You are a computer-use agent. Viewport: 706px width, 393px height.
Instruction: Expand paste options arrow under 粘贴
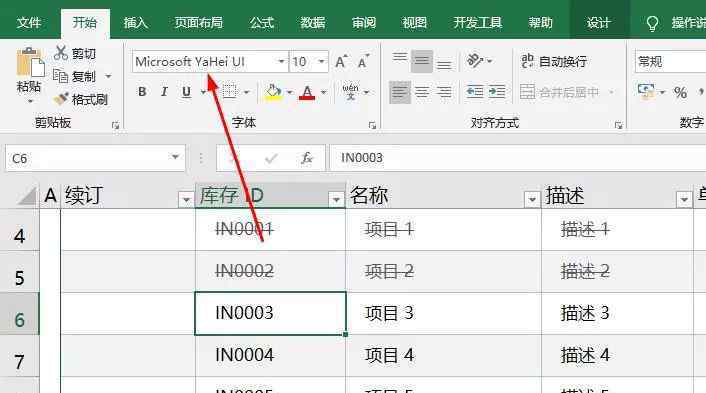(30, 101)
